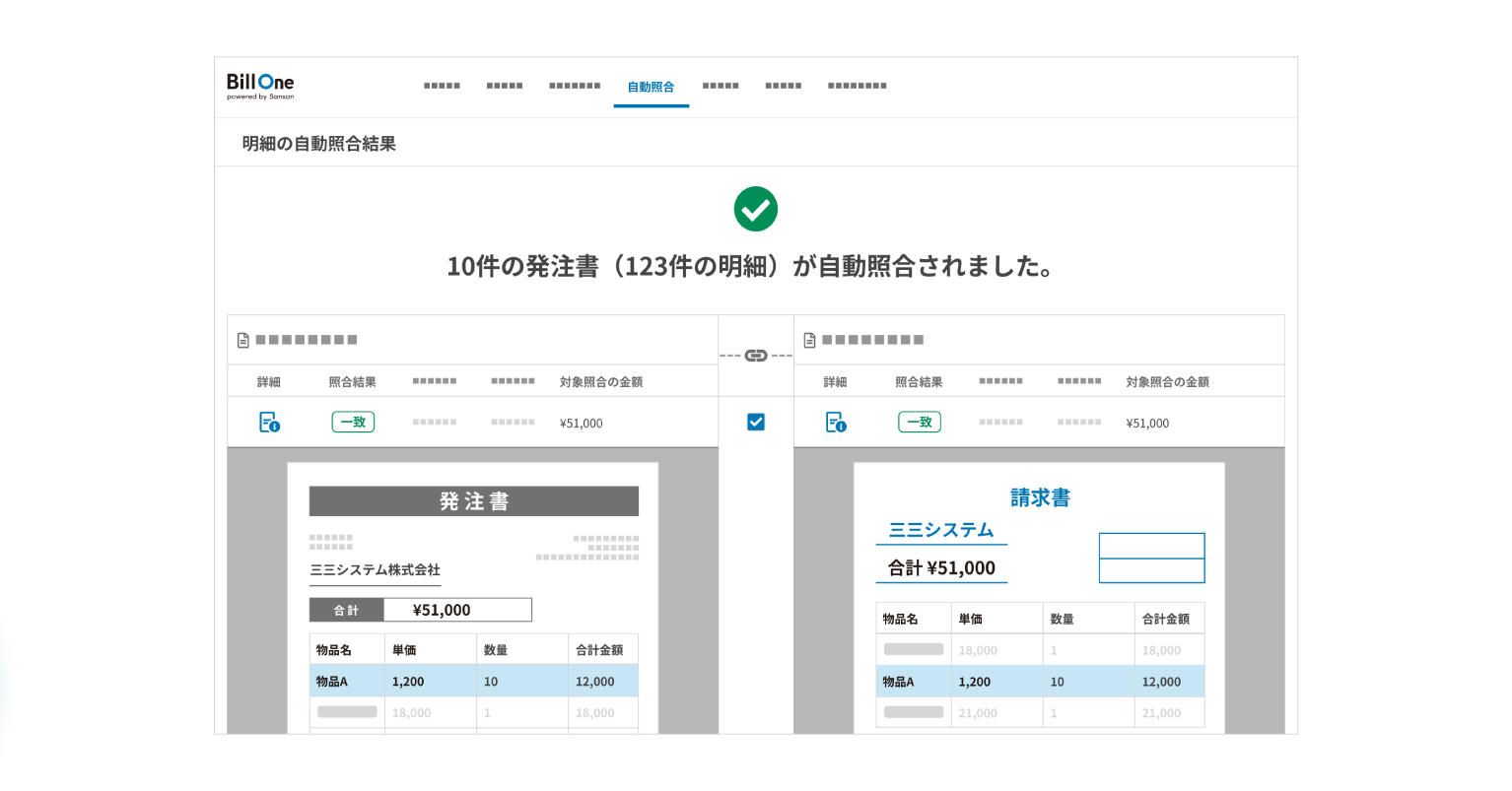
Task: Click the right 照合結果 column header
Action: click(x=920, y=382)
